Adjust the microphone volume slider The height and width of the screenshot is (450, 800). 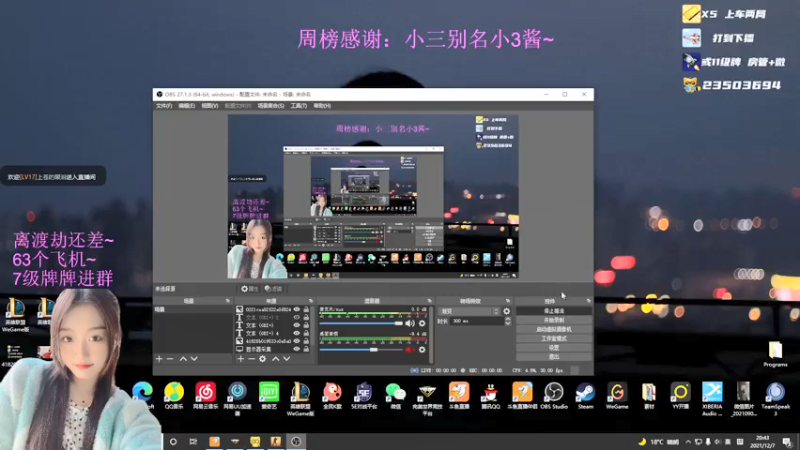click(361, 323)
